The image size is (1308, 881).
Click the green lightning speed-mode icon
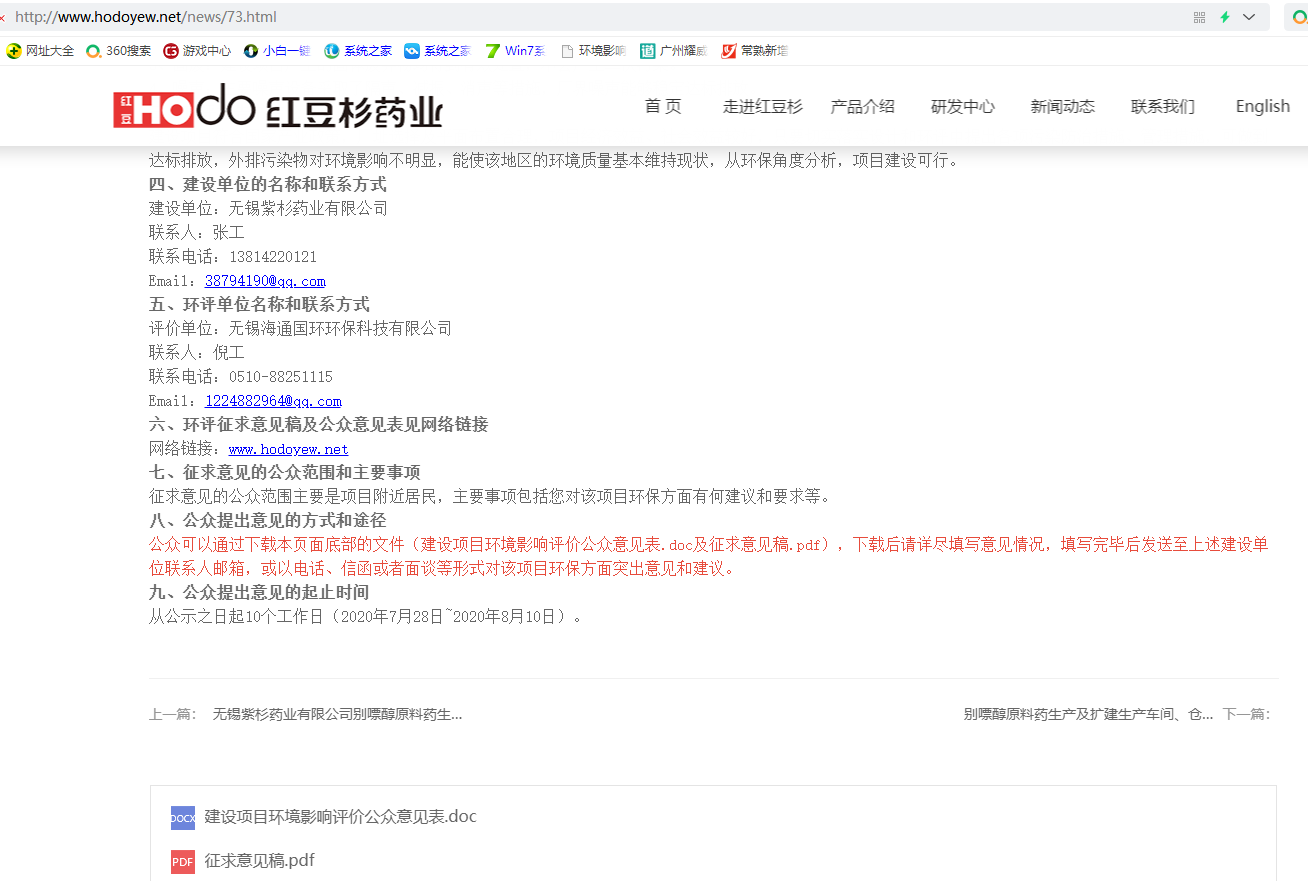1225,17
